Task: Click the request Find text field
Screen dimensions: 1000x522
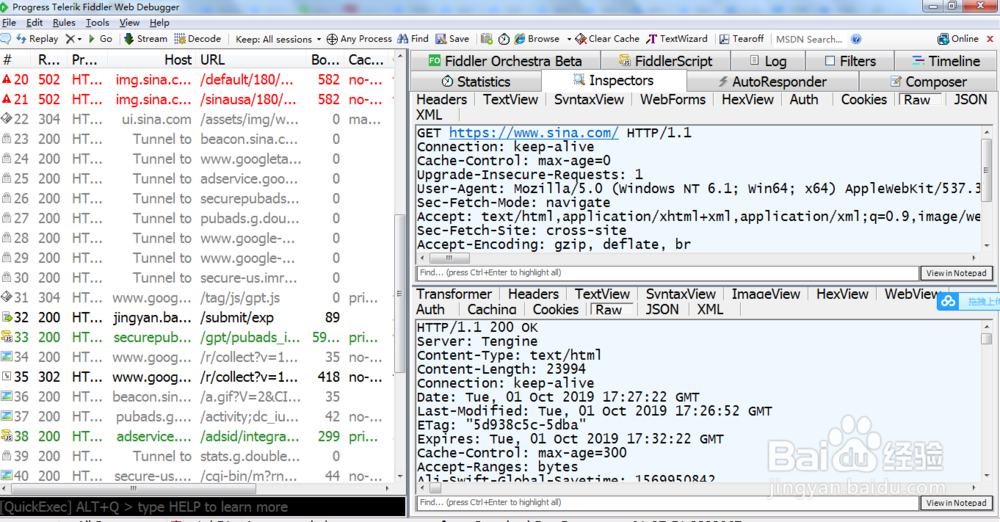Action: coord(667,273)
